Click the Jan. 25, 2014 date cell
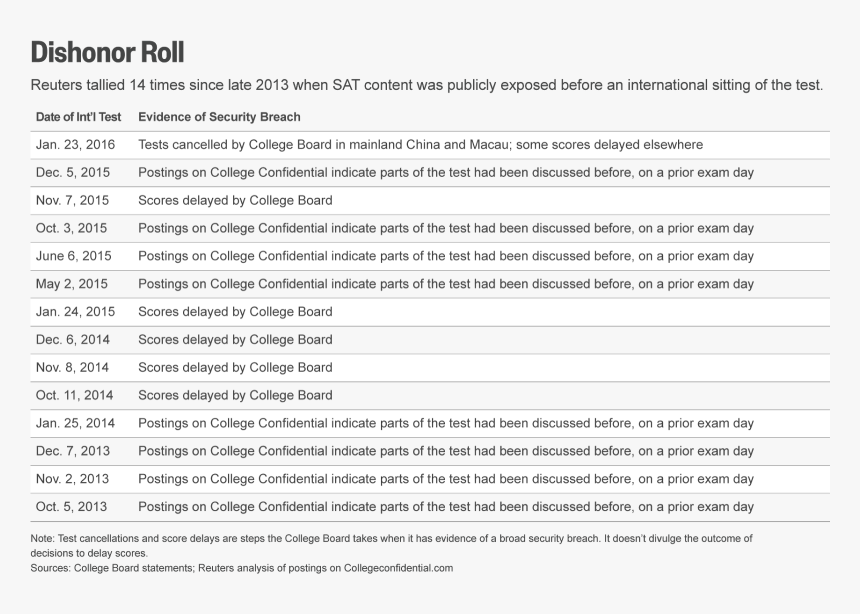This screenshot has height=614, width=860. pos(76,424)
